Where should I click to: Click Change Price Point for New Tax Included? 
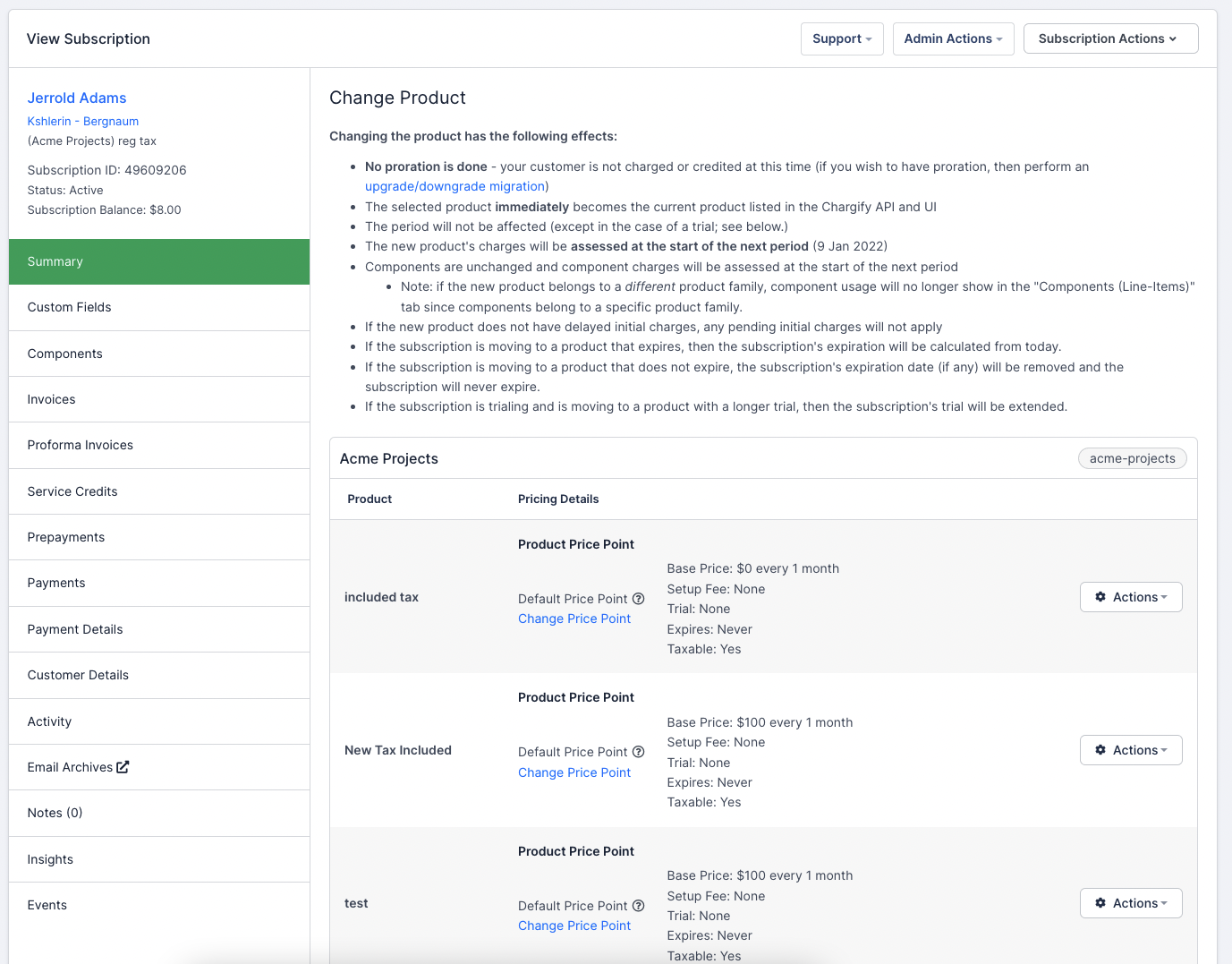pyautogui.click(x=574, y=772)
